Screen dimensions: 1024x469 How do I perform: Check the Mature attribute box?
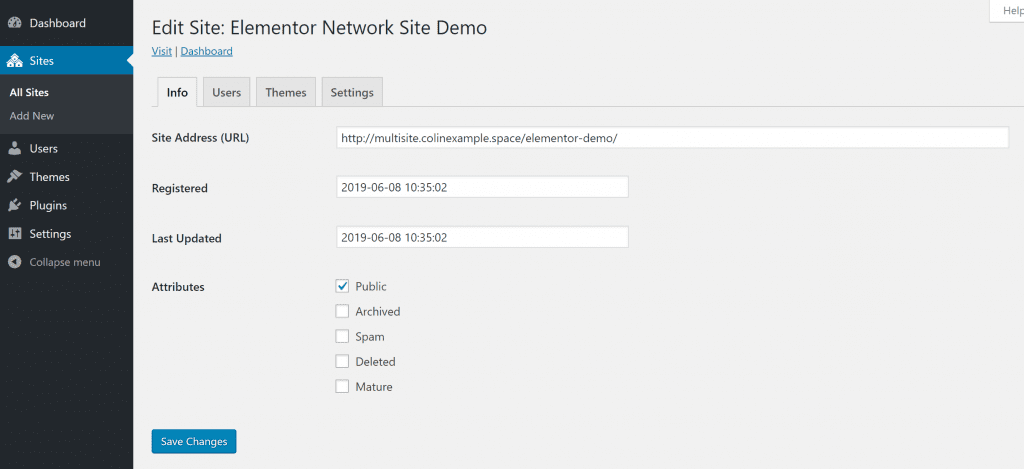(342, 386)
